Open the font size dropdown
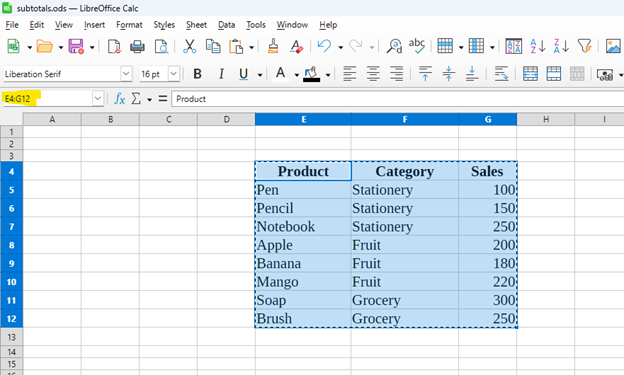Viewport: 624px width, 375px height. tap(174, 74)
